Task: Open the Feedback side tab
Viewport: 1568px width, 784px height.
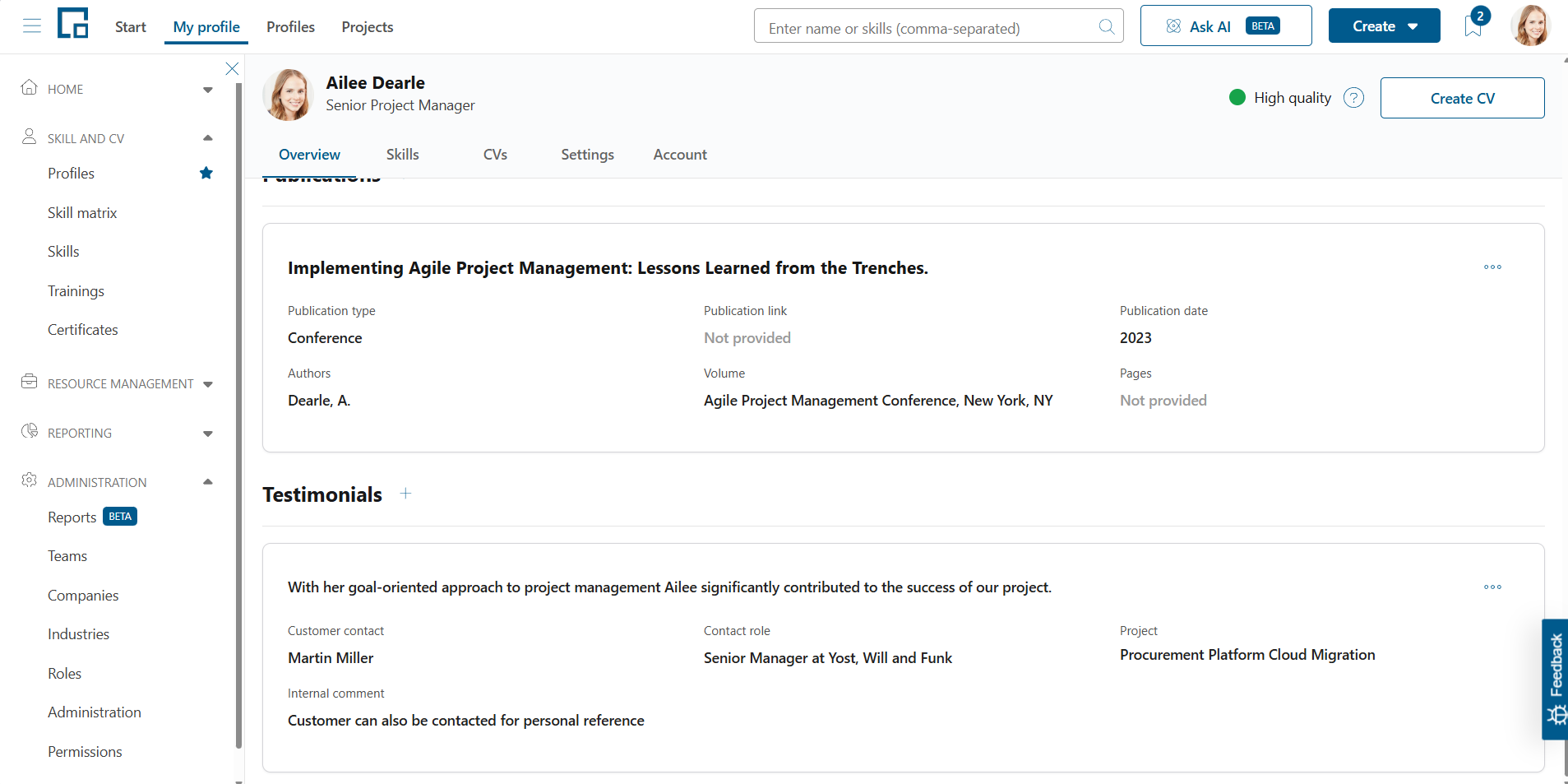Action: click(x=1555, y=680)
